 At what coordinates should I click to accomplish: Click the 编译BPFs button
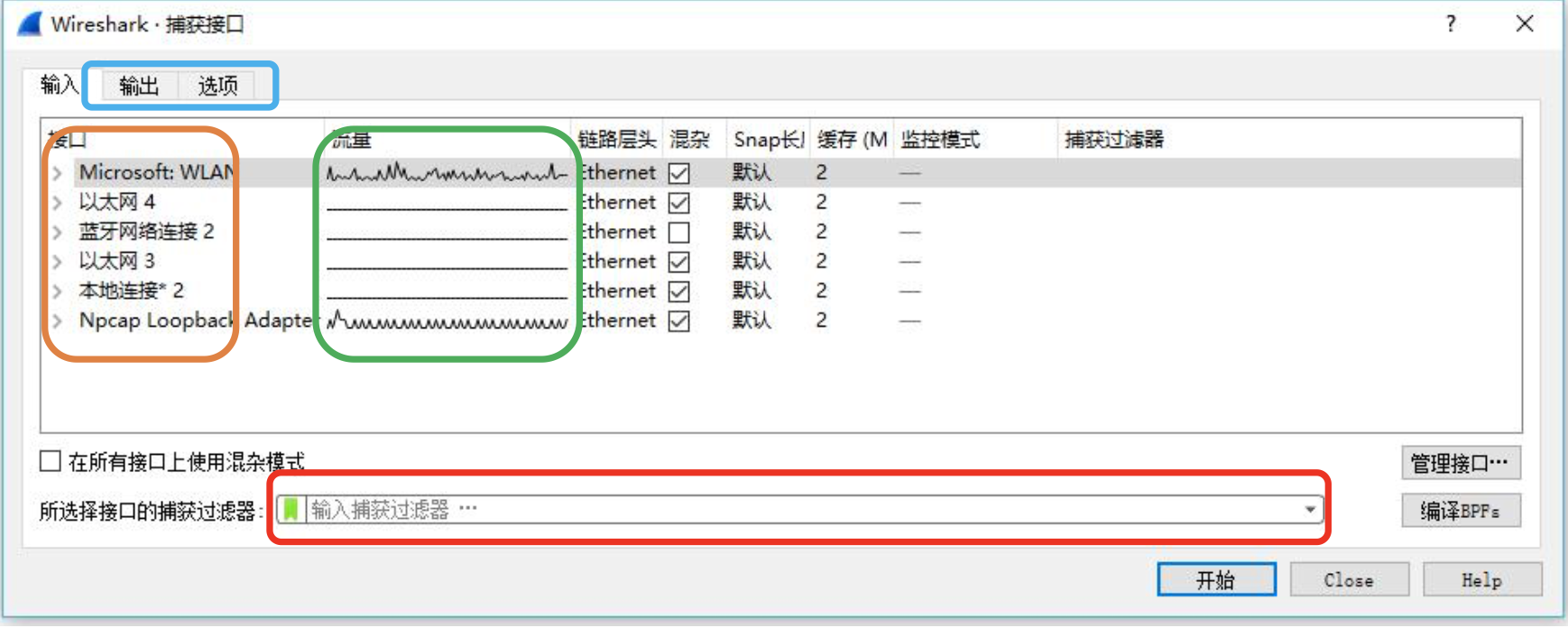[x=1461, y=511]
